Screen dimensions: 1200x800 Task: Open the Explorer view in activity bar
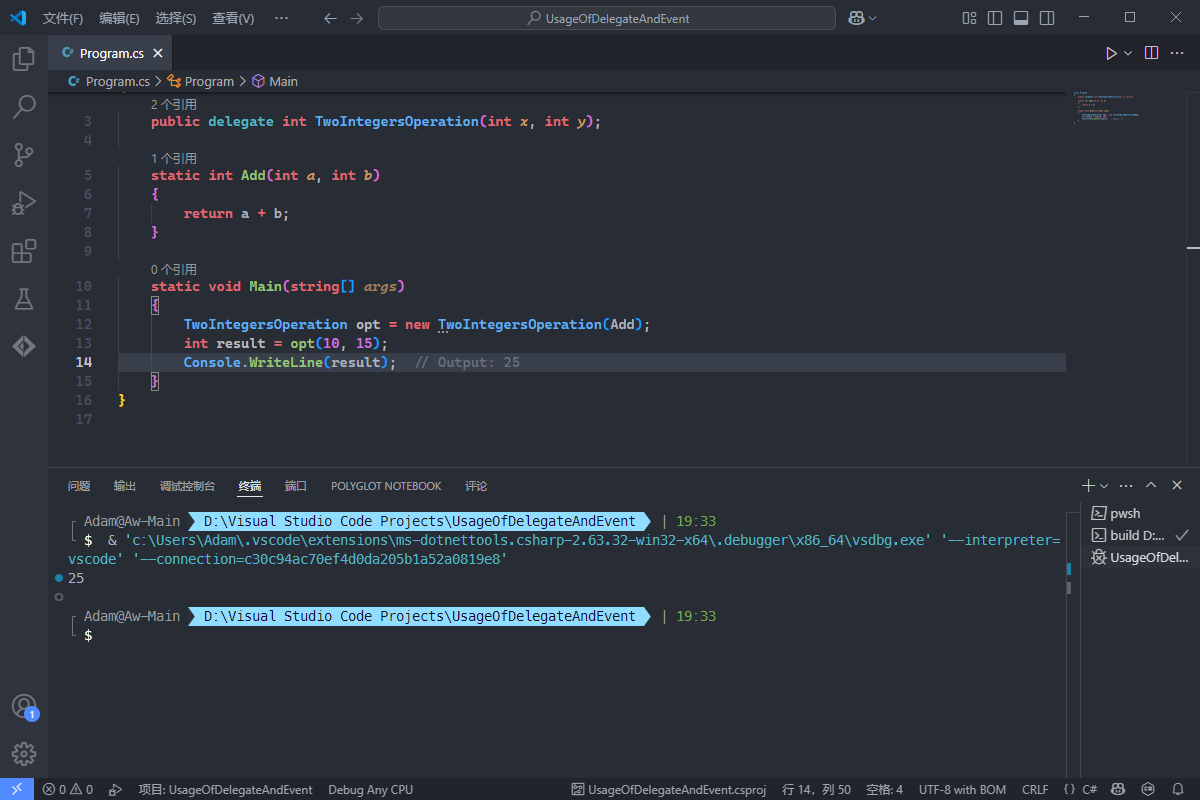pos(24,59)
